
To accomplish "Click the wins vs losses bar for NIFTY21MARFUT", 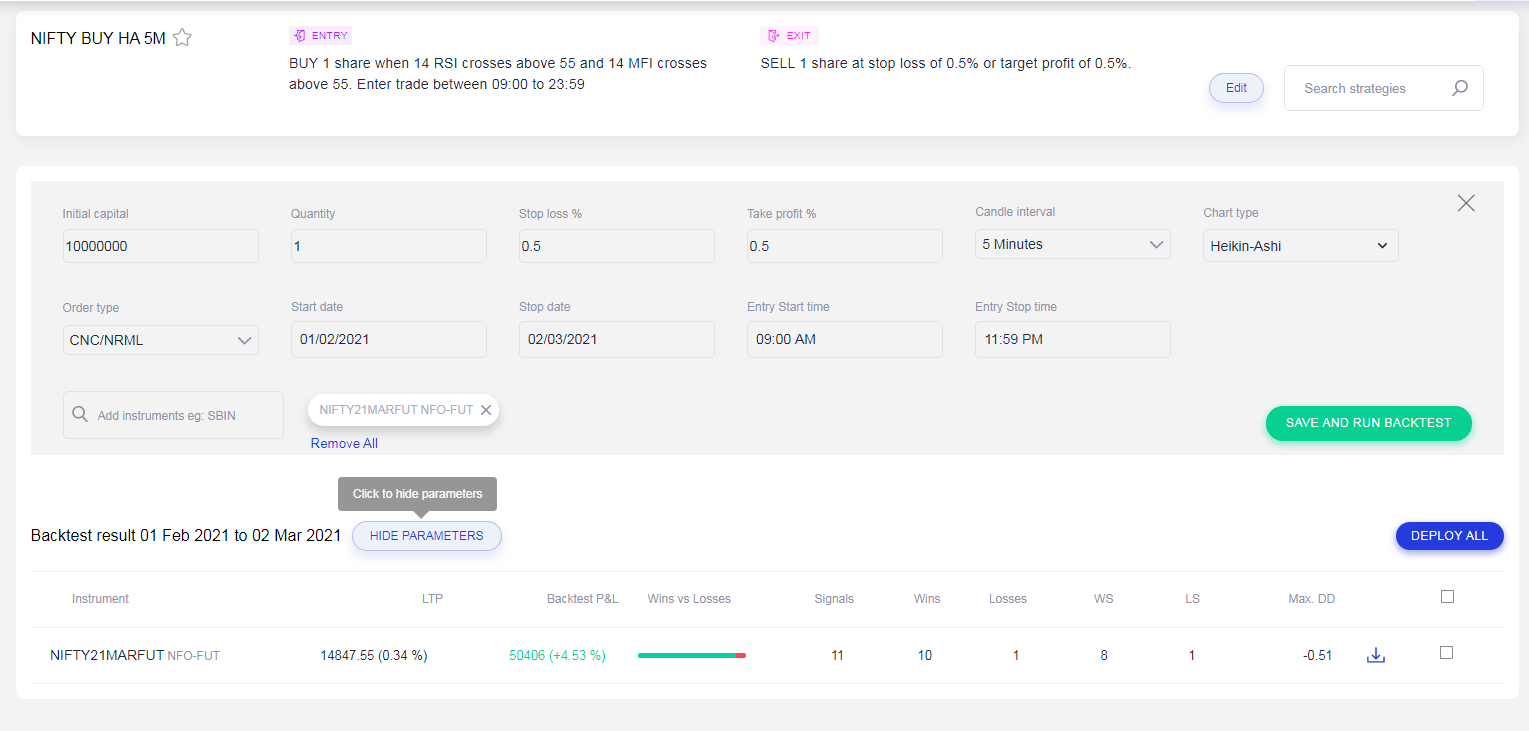I will tap(692, 656).
